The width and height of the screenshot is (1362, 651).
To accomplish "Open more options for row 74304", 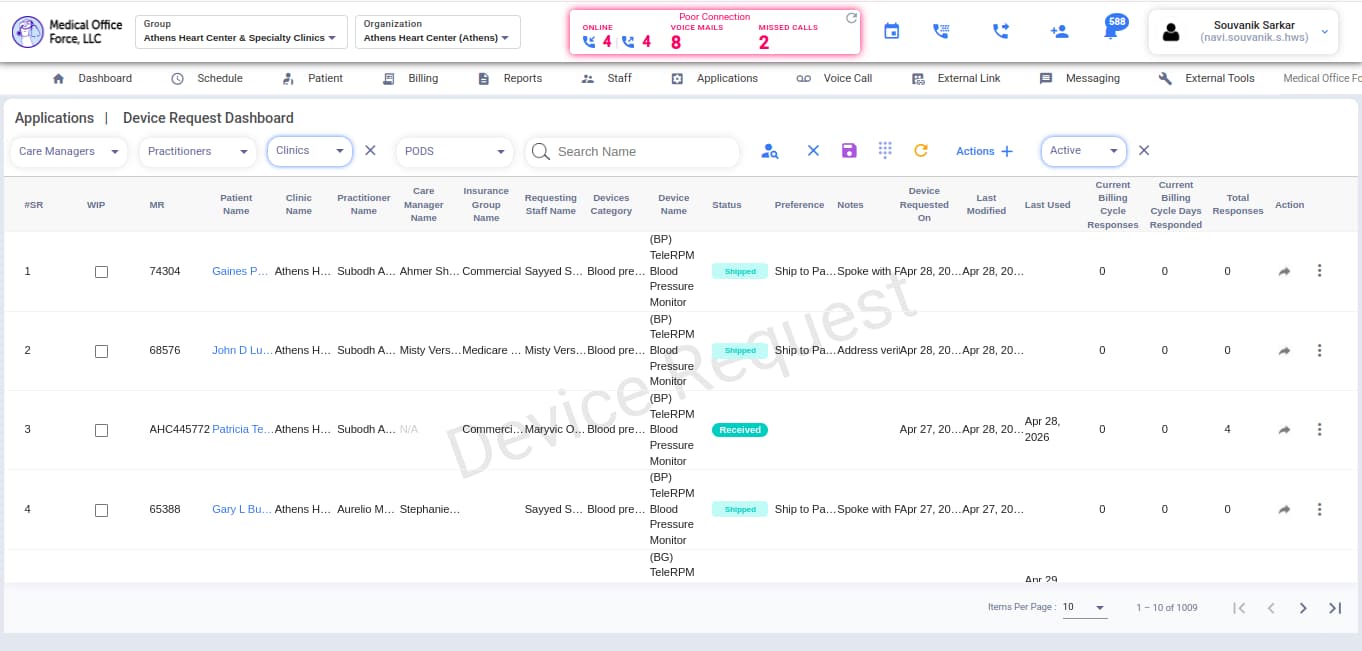I will [1319, 271].
